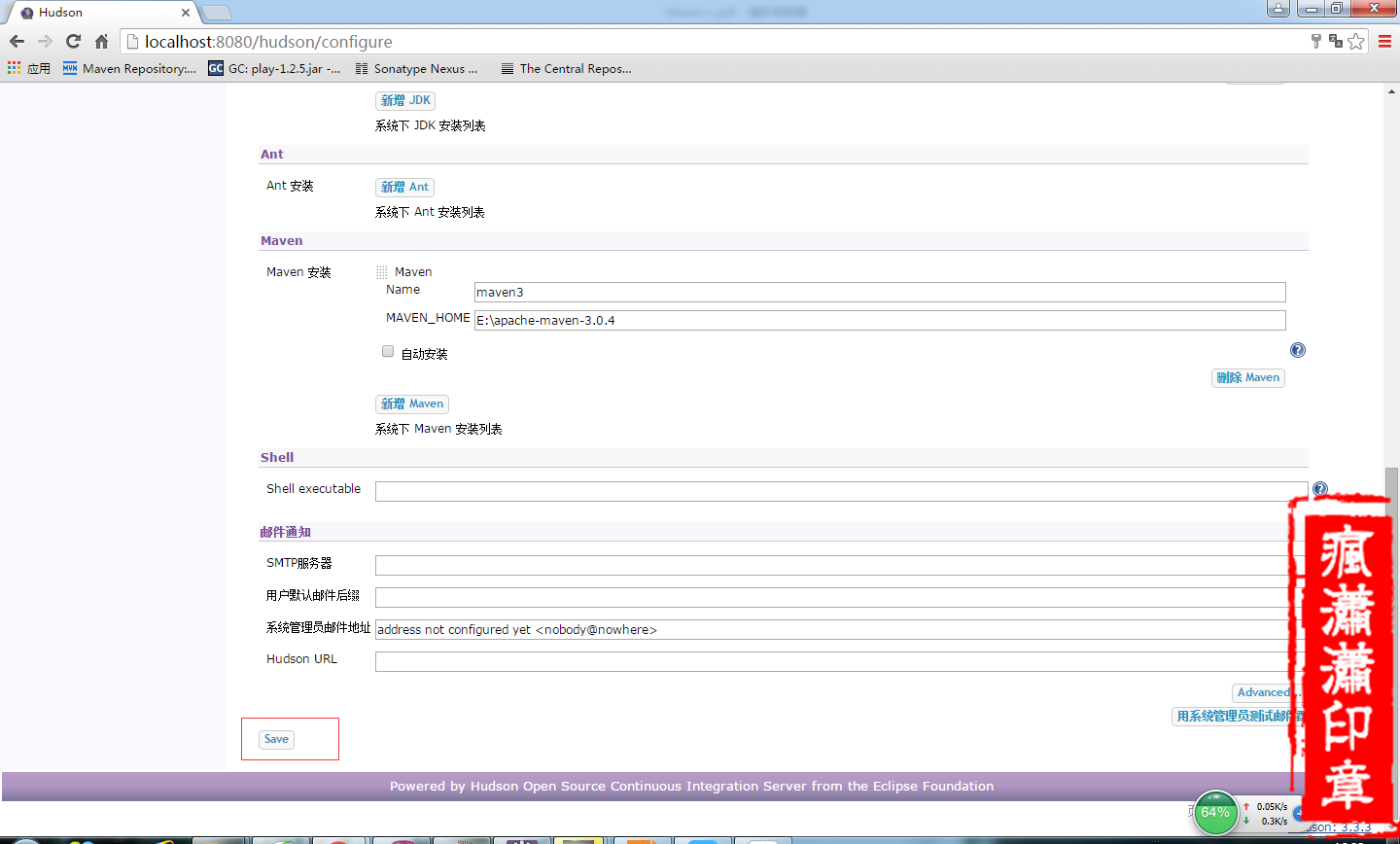The width and height of the screenshot is (1400, 844).
Task: Click the 新增 JDK button
Action: click(405, 101)
